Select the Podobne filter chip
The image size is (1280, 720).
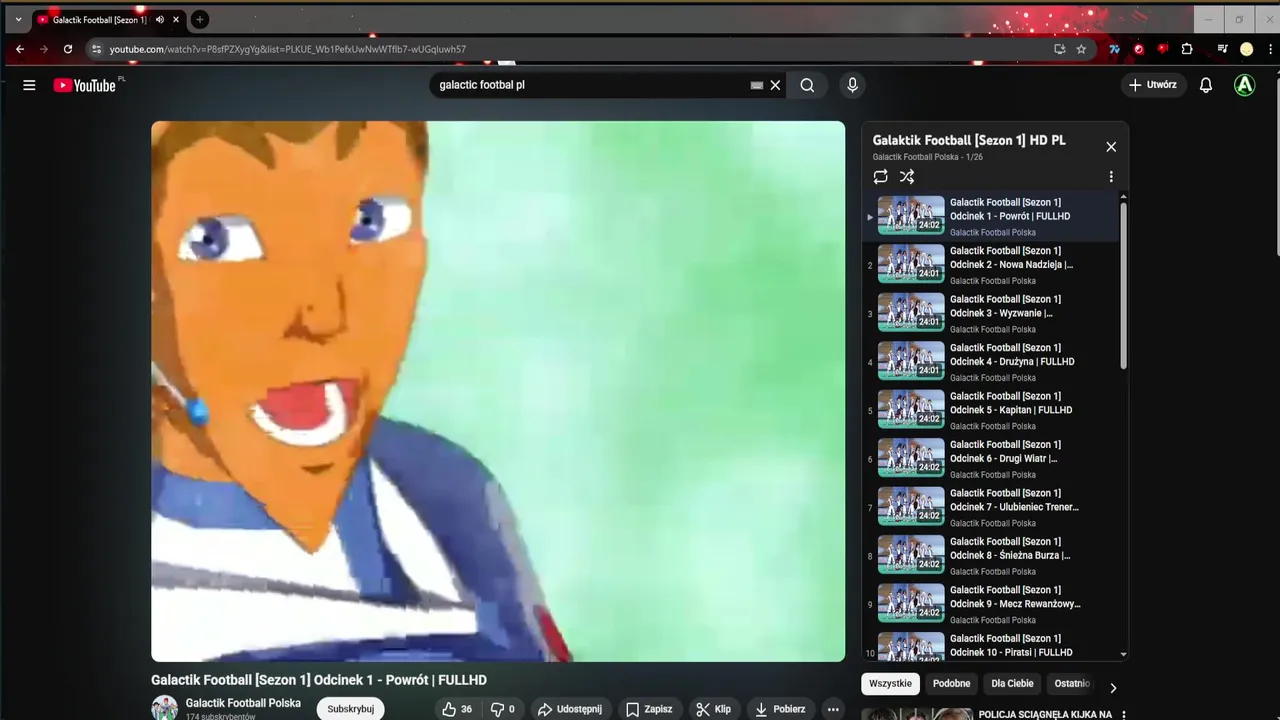point(951,684)
